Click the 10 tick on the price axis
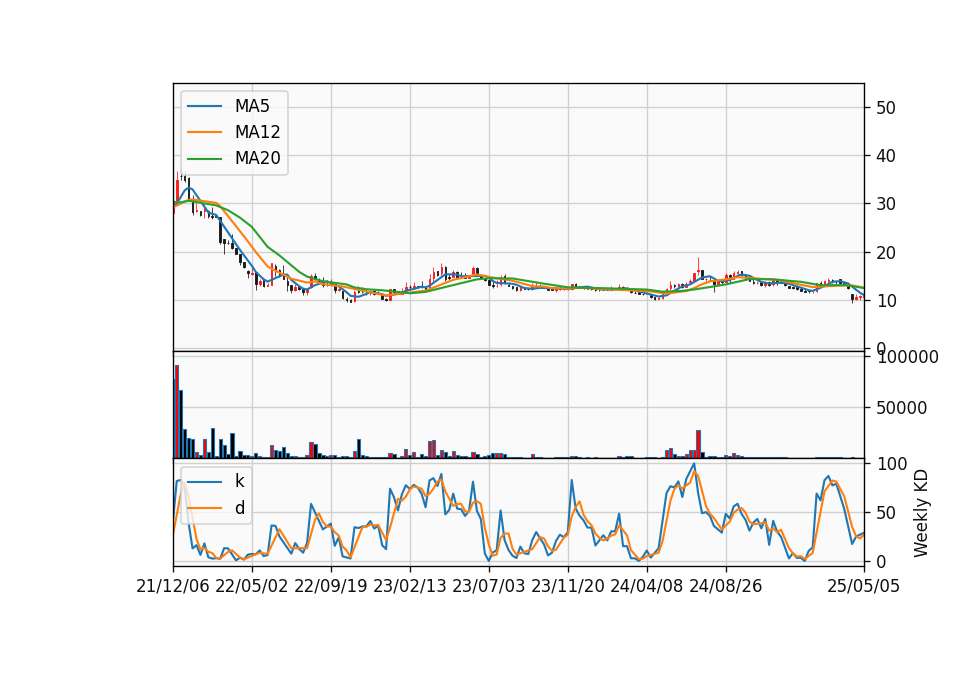The width and height of the screenshot is (960, 690). point(885,301)
